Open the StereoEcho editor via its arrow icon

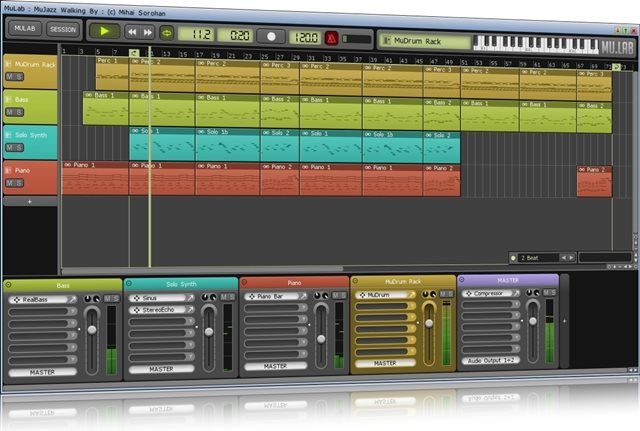pos(190,310)
